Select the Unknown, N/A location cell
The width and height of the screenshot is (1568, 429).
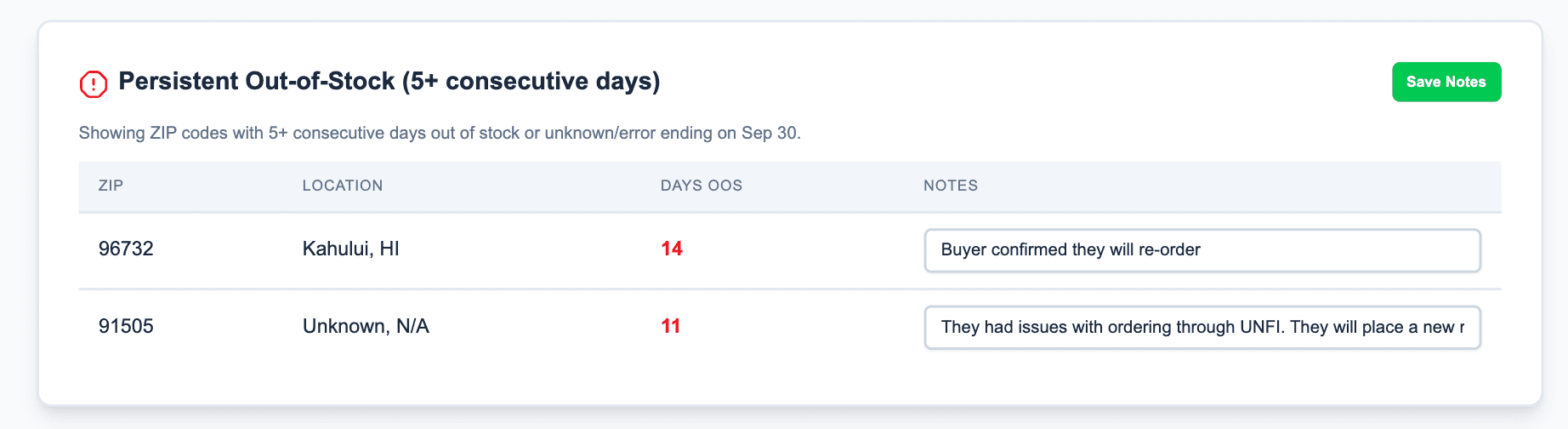(366, 326)
